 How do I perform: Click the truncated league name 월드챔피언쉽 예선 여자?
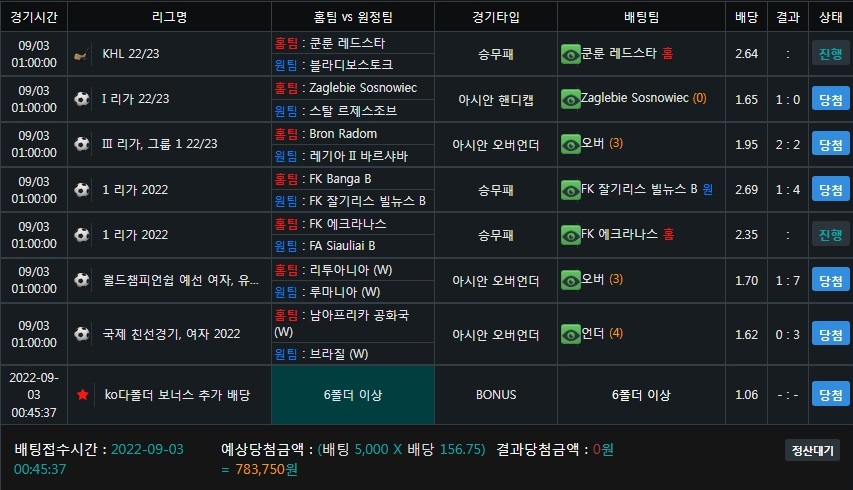(181, 280)
